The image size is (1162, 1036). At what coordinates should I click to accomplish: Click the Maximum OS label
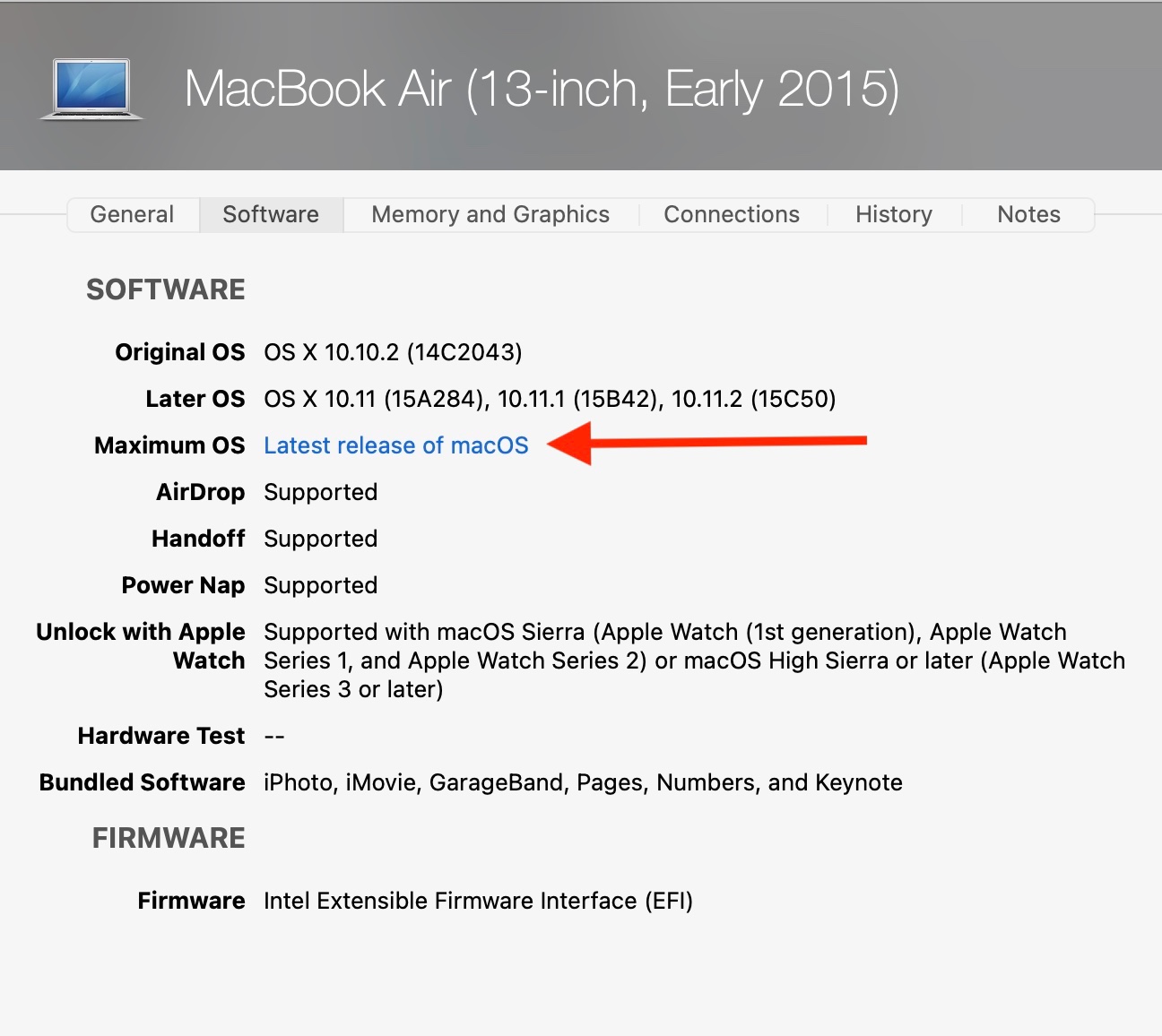[x=169, y=445]
